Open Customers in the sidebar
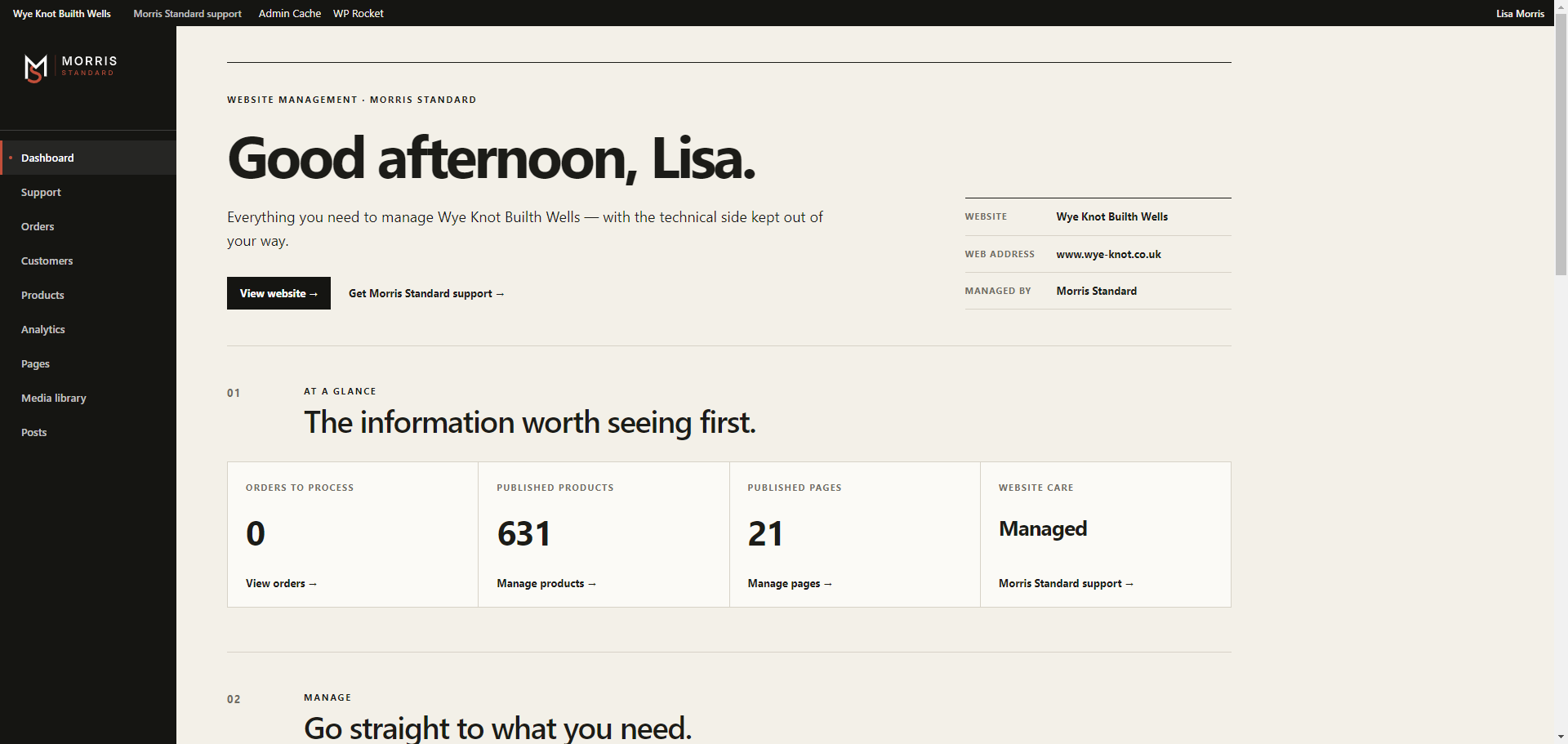The width and height of the screenshot is (1568, 744). (x=88, y=261)
